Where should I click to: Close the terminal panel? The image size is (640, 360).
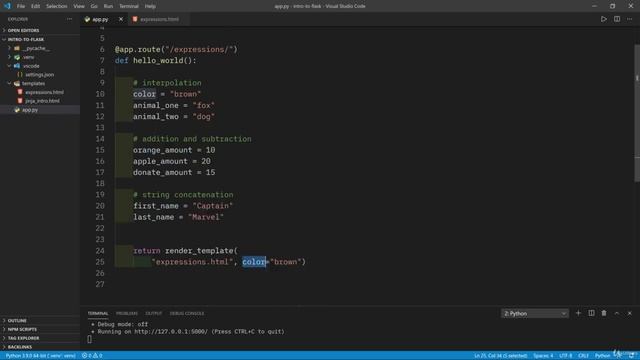point(629,313)
